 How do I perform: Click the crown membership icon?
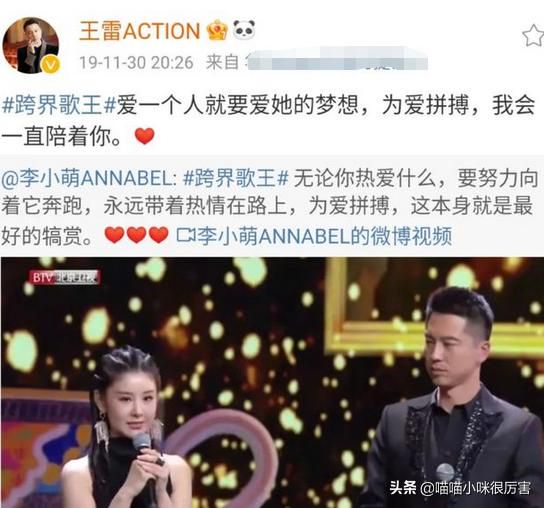pyautogui.click(x=217, y=30)
